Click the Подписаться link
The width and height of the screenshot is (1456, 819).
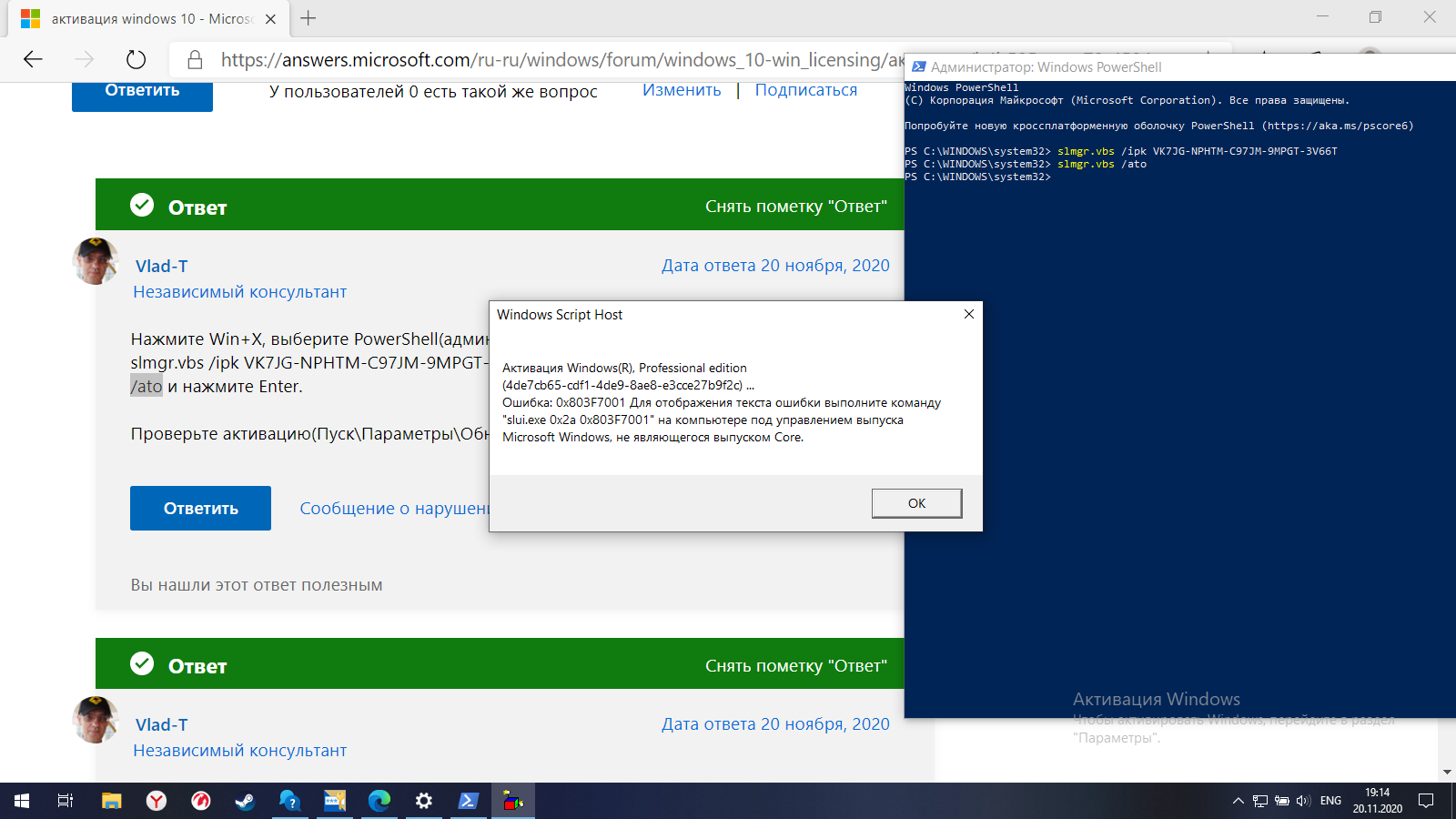(x=806, y=90)
